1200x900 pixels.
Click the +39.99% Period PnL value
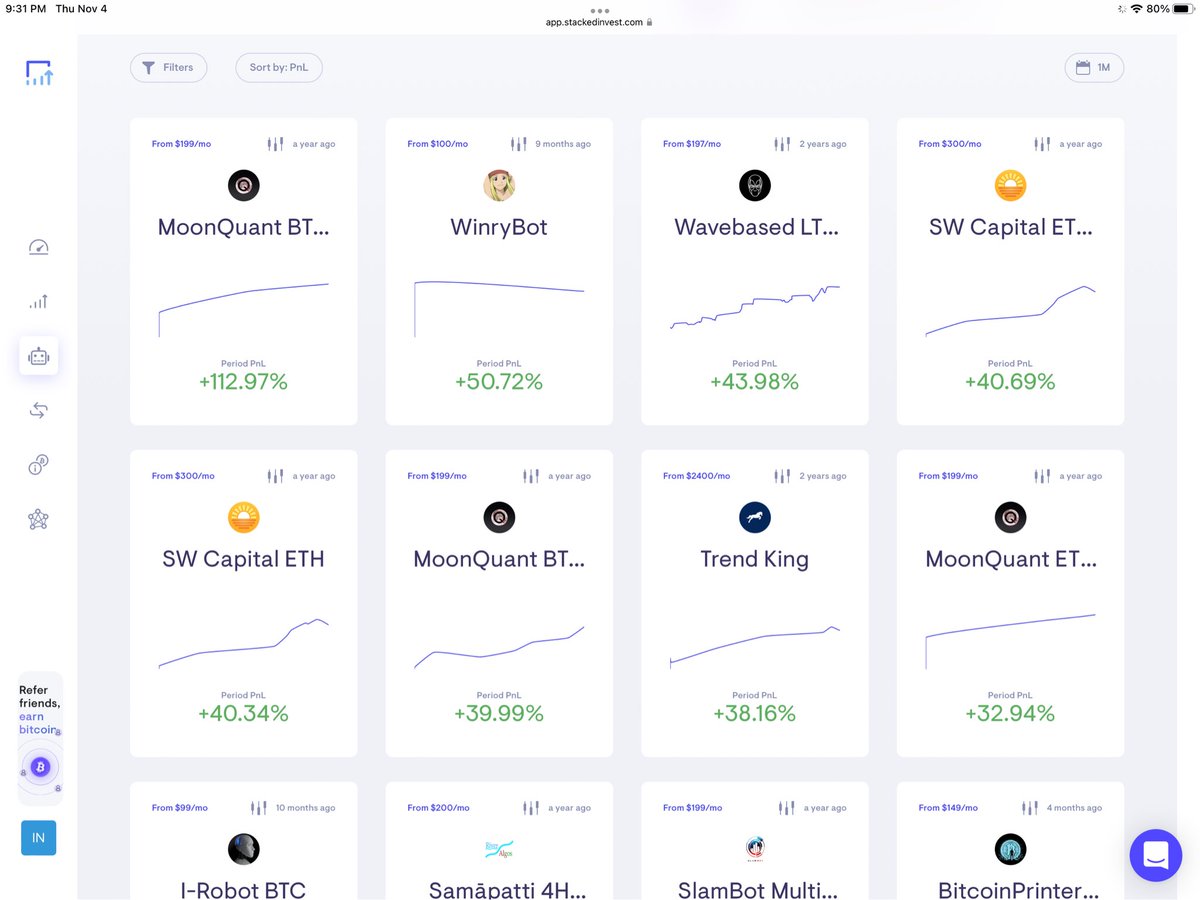(x=499, y=714)
